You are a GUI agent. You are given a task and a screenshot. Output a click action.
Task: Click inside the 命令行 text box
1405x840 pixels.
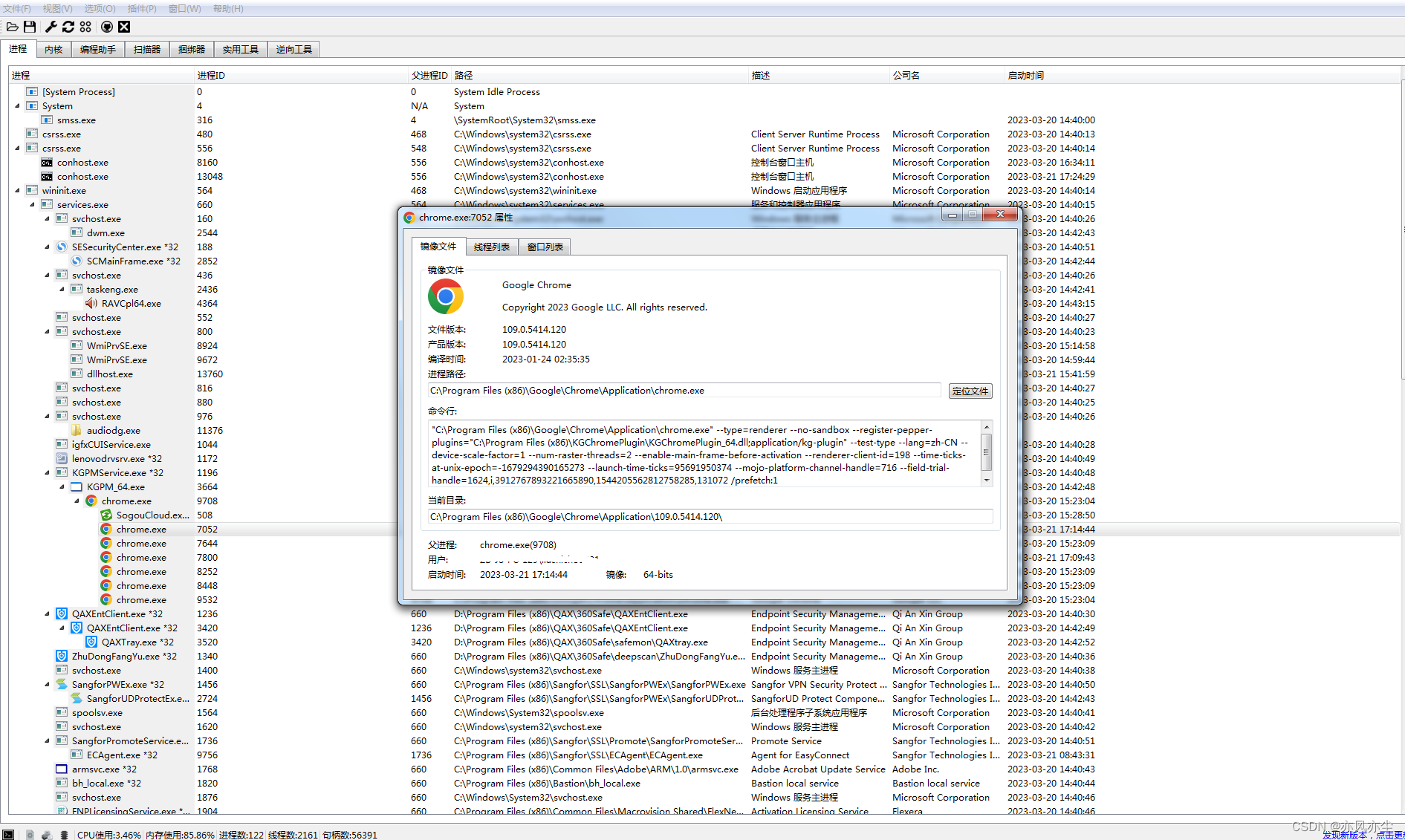(704, 454)
